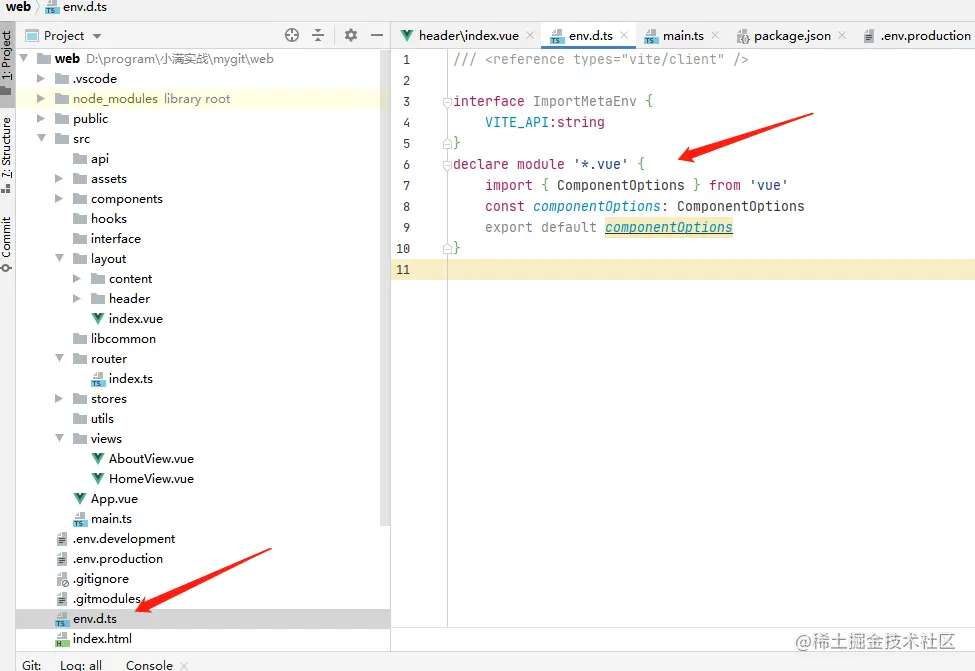Expand the stores folder

(x=59, y=399)
